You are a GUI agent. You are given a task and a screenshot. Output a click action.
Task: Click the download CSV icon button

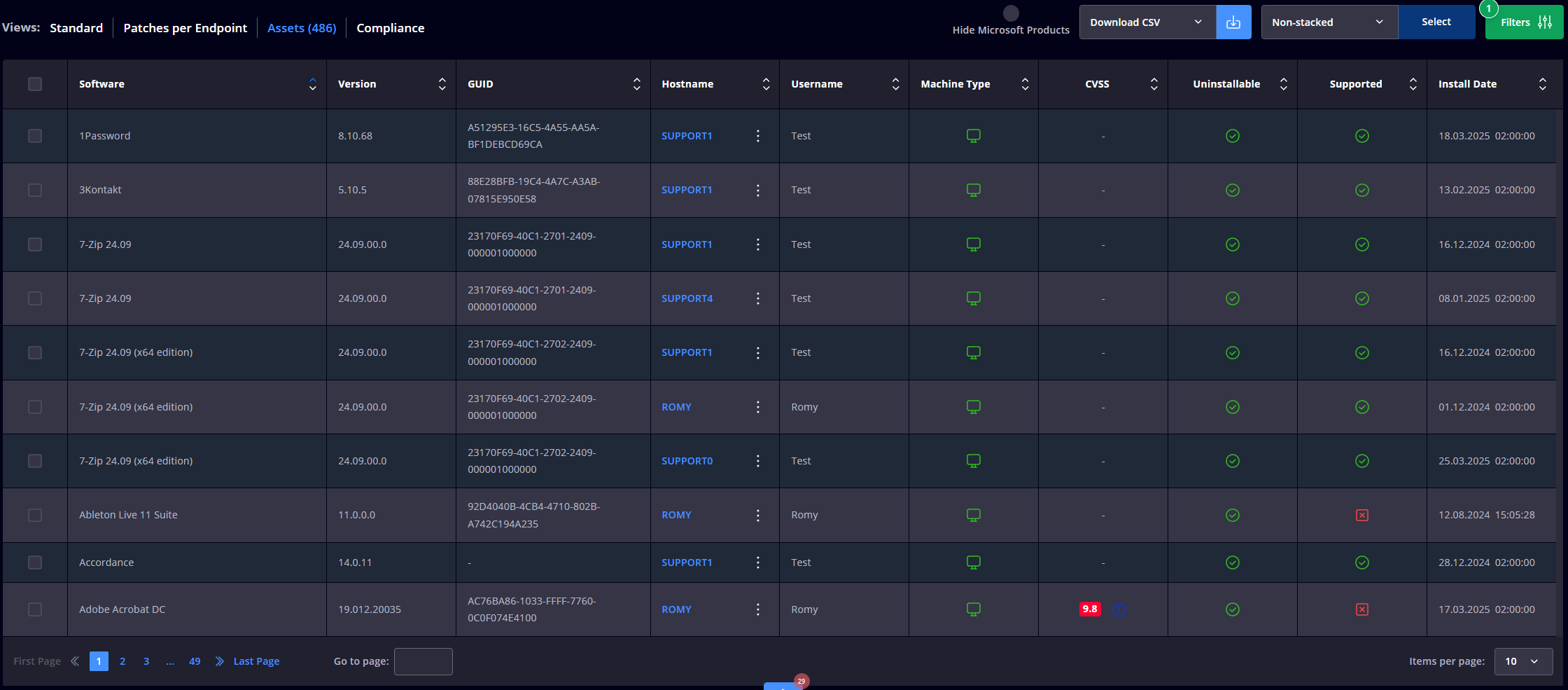click(x=1233, y=22)
